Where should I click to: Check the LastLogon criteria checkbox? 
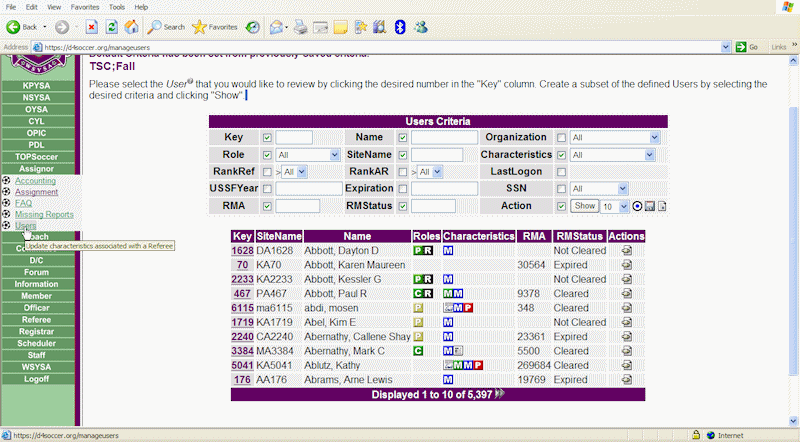(x=561, y=172)
